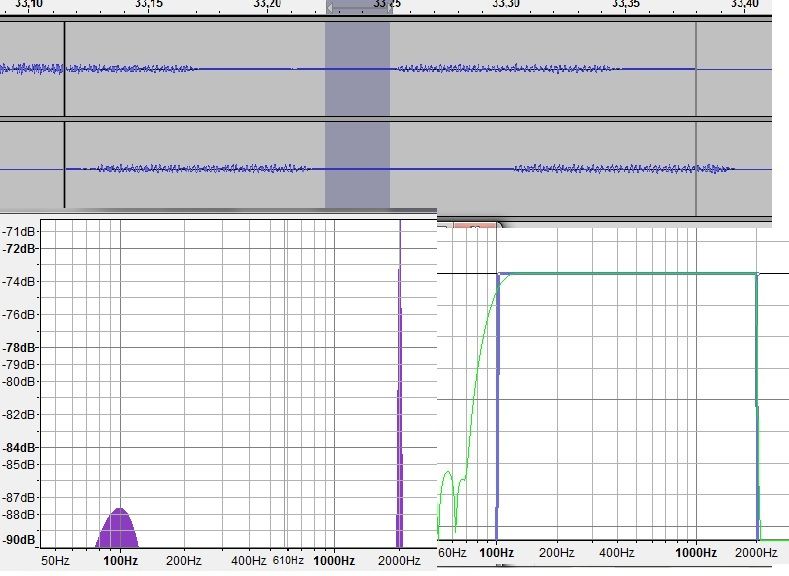Click the -78dB label on the spectrum axis
The image size is (789, 576).
[x=19, y=348]
